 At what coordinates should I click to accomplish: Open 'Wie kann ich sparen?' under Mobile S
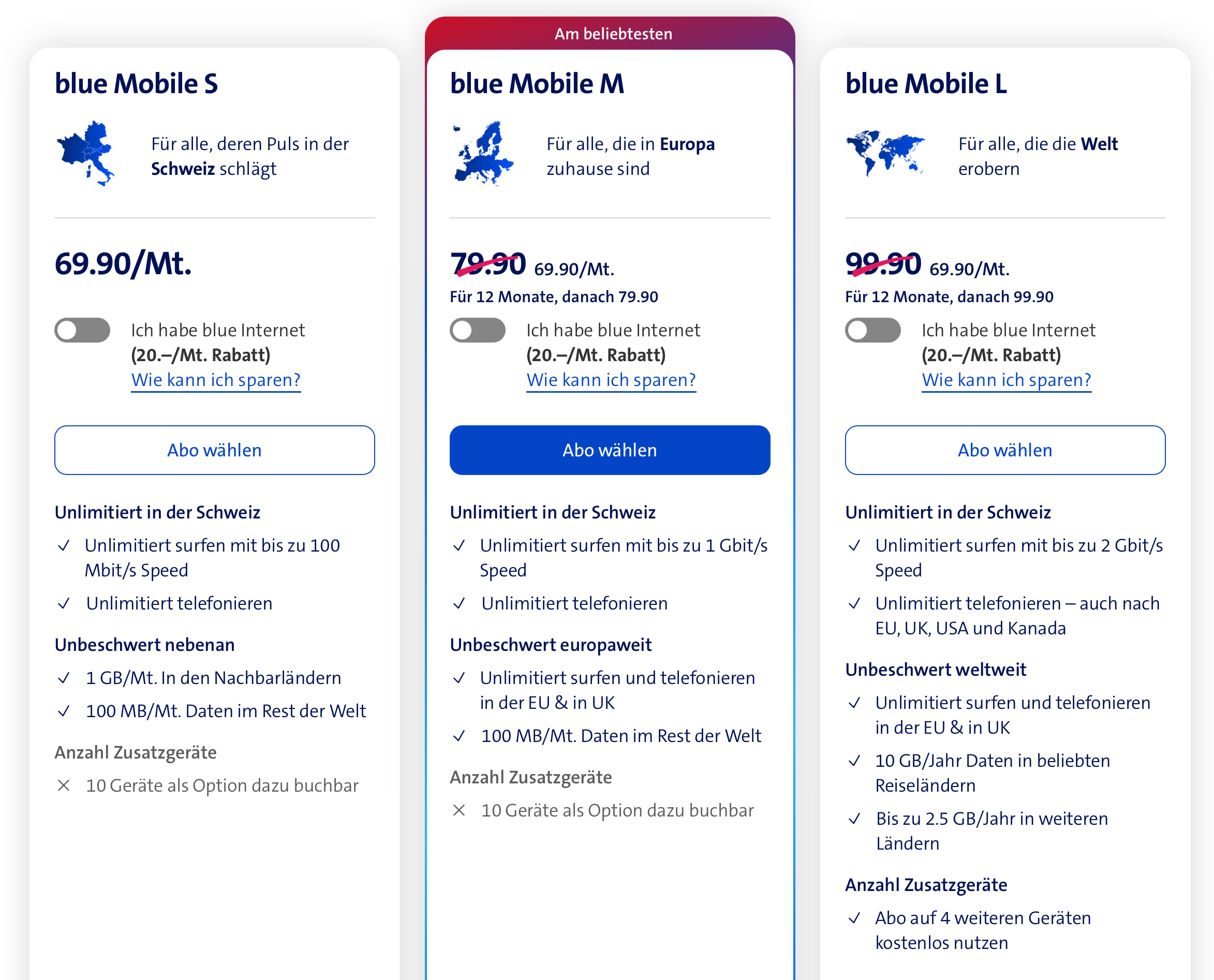coord(216,380)
